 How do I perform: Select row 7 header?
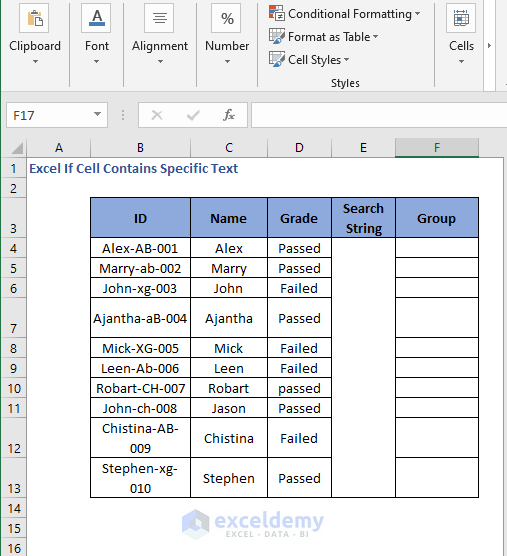(x=13, y=318)
